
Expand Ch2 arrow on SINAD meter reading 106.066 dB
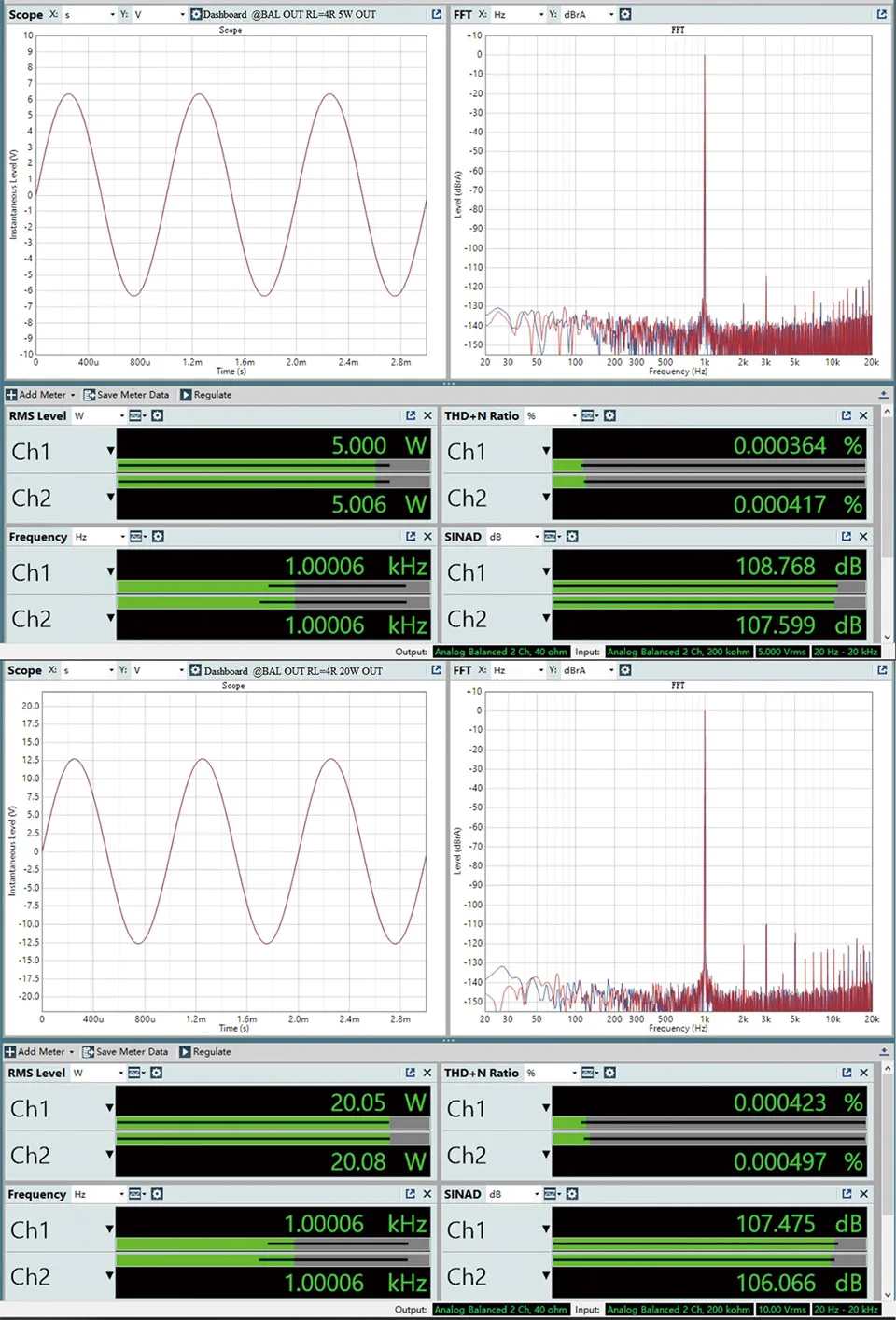click(546, 1275)
